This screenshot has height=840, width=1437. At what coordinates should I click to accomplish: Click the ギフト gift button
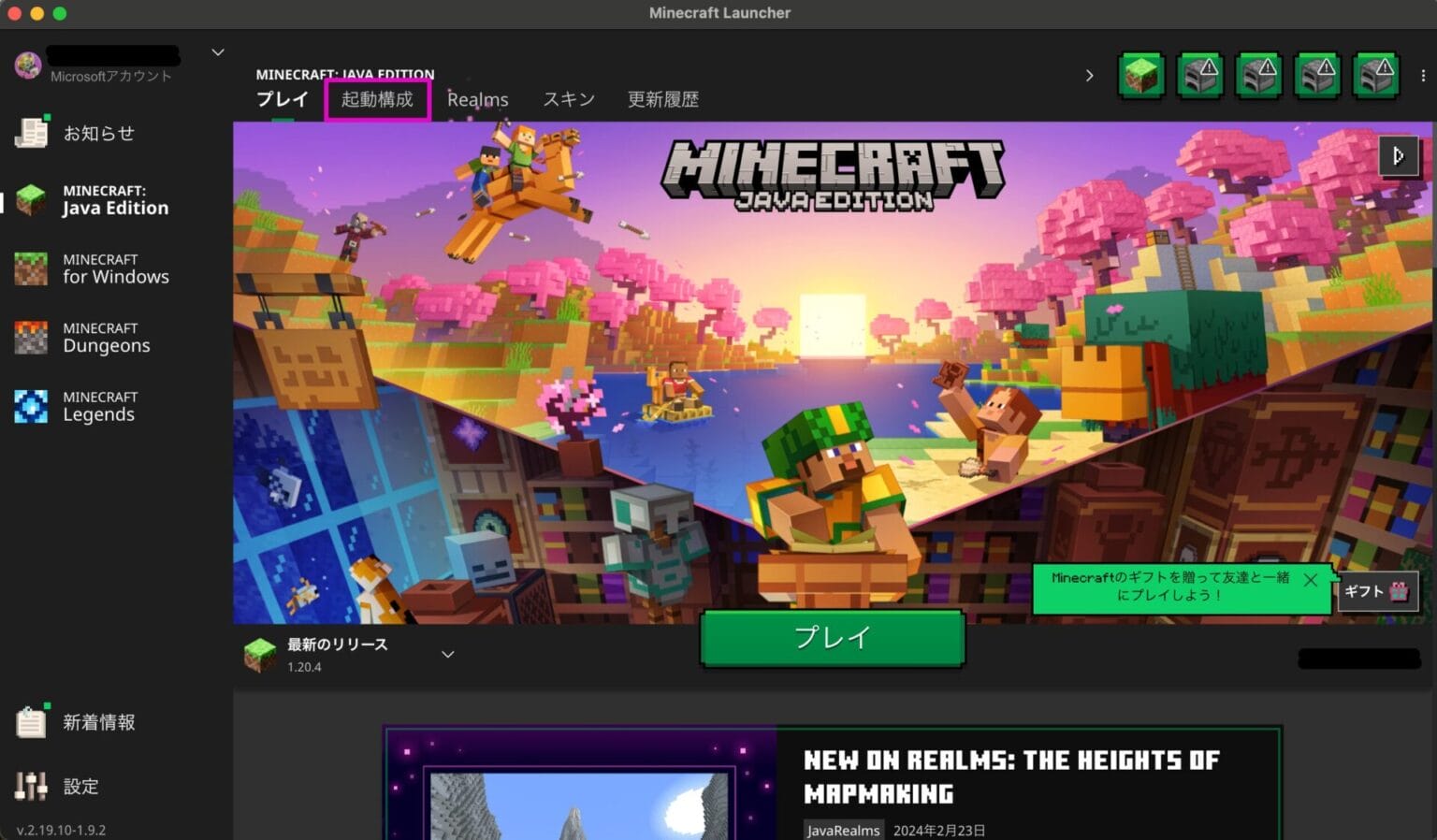pyautogui.click(x=1375, y=591)
